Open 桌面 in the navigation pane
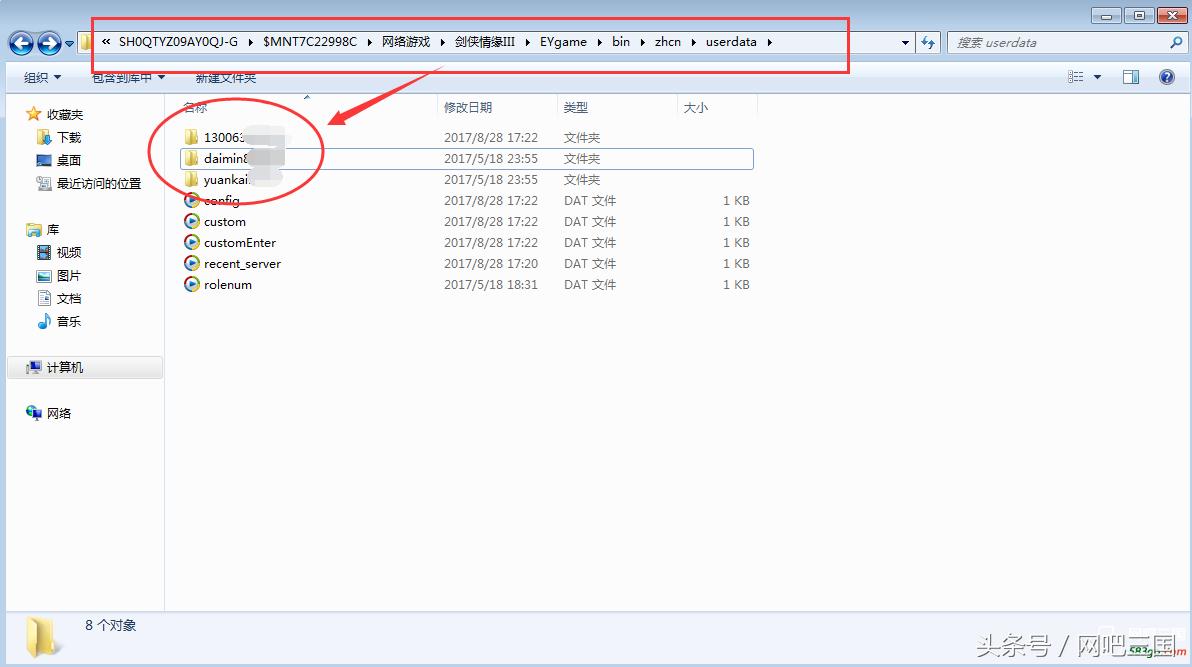1192x667 pixels. (69, 160)
